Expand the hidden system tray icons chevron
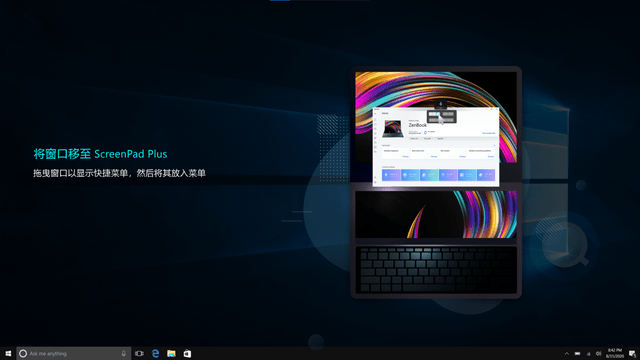The width and height of the screenshot is (640, 360). [x=567, y=353]
